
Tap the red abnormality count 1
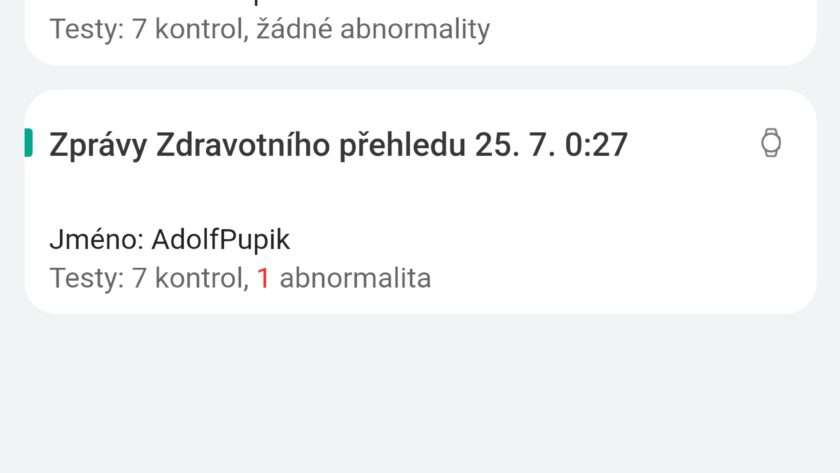tap(263, 278)
